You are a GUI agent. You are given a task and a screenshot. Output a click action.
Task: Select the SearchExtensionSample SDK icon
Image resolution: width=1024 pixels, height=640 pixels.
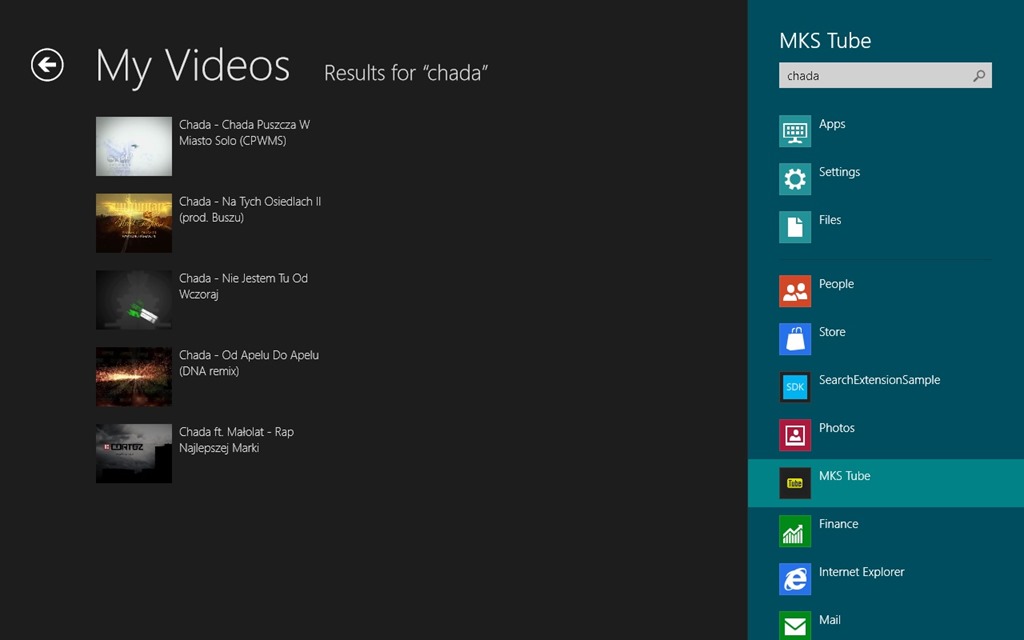795,387
